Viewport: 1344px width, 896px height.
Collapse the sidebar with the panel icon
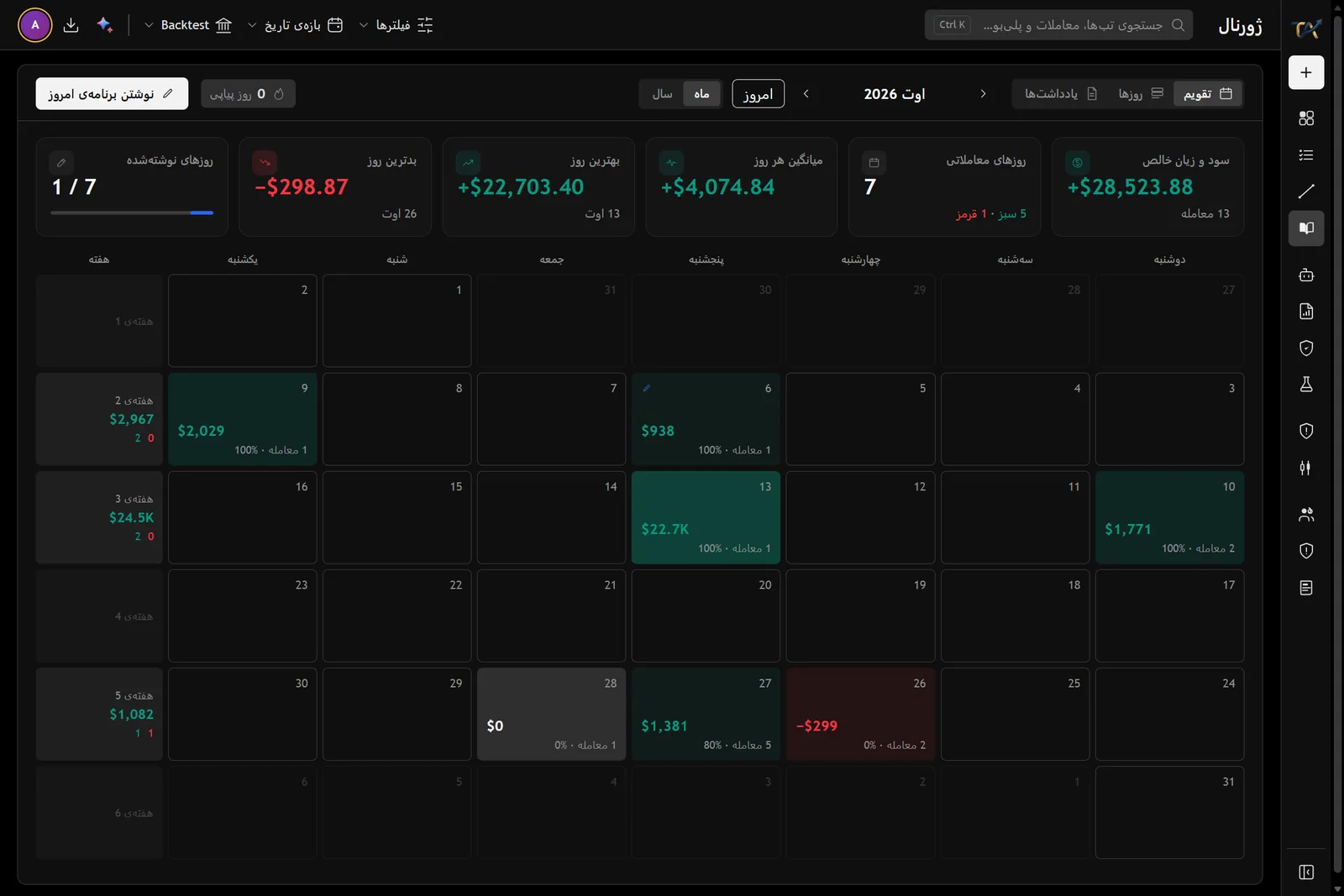1306,872
